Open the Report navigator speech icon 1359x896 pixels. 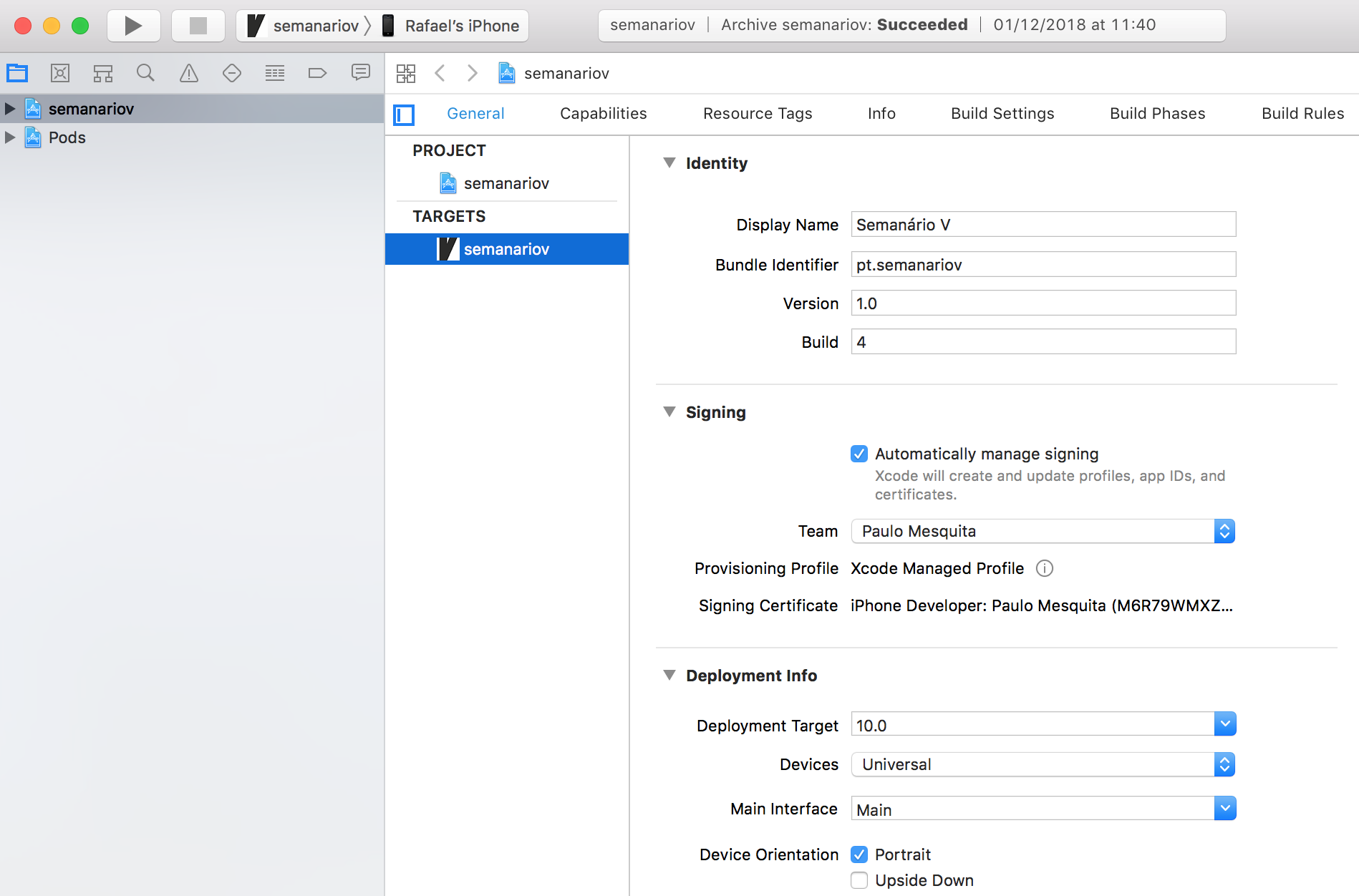361,72
